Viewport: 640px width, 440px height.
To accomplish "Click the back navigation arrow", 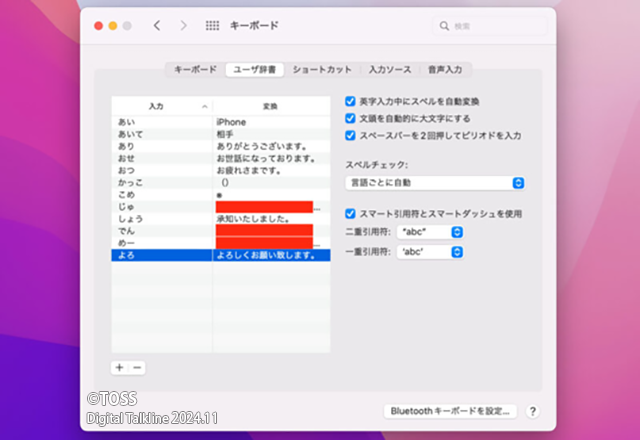I will pos(157,25).
